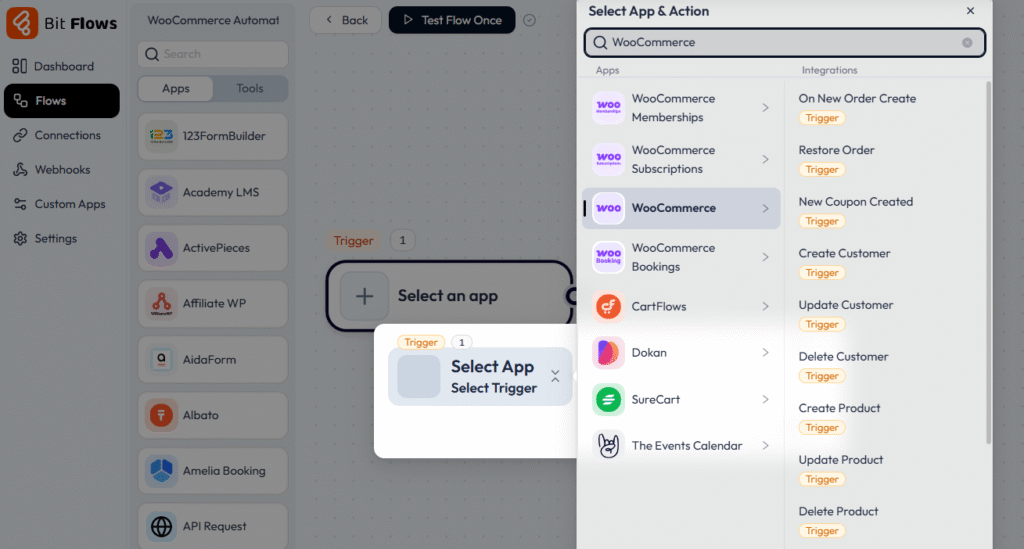This screenshot has width=1024, height=549.
Task: Click the Albato icon
Action: point(161,415)
